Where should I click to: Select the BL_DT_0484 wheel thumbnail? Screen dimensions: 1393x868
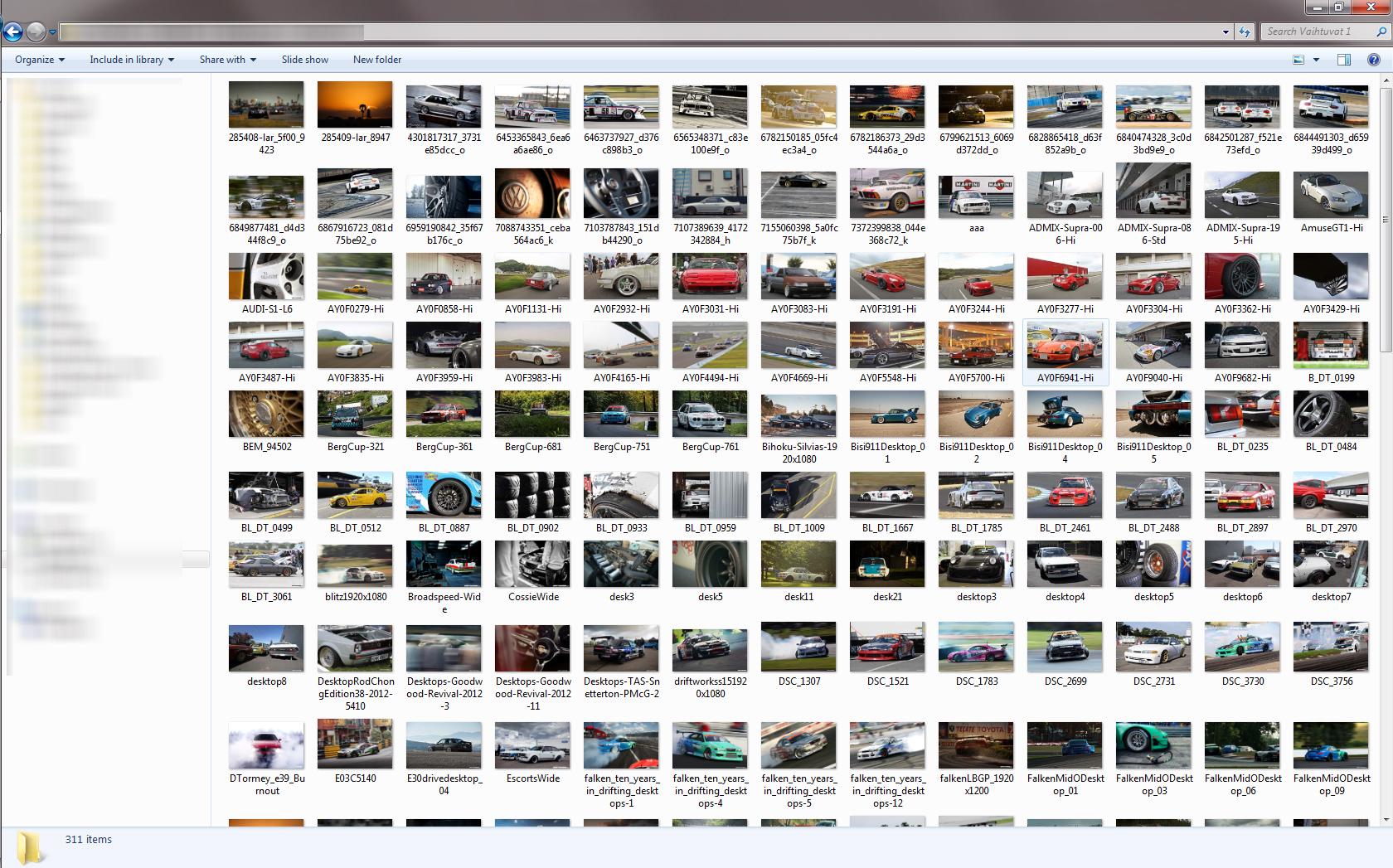[1331, 414]
